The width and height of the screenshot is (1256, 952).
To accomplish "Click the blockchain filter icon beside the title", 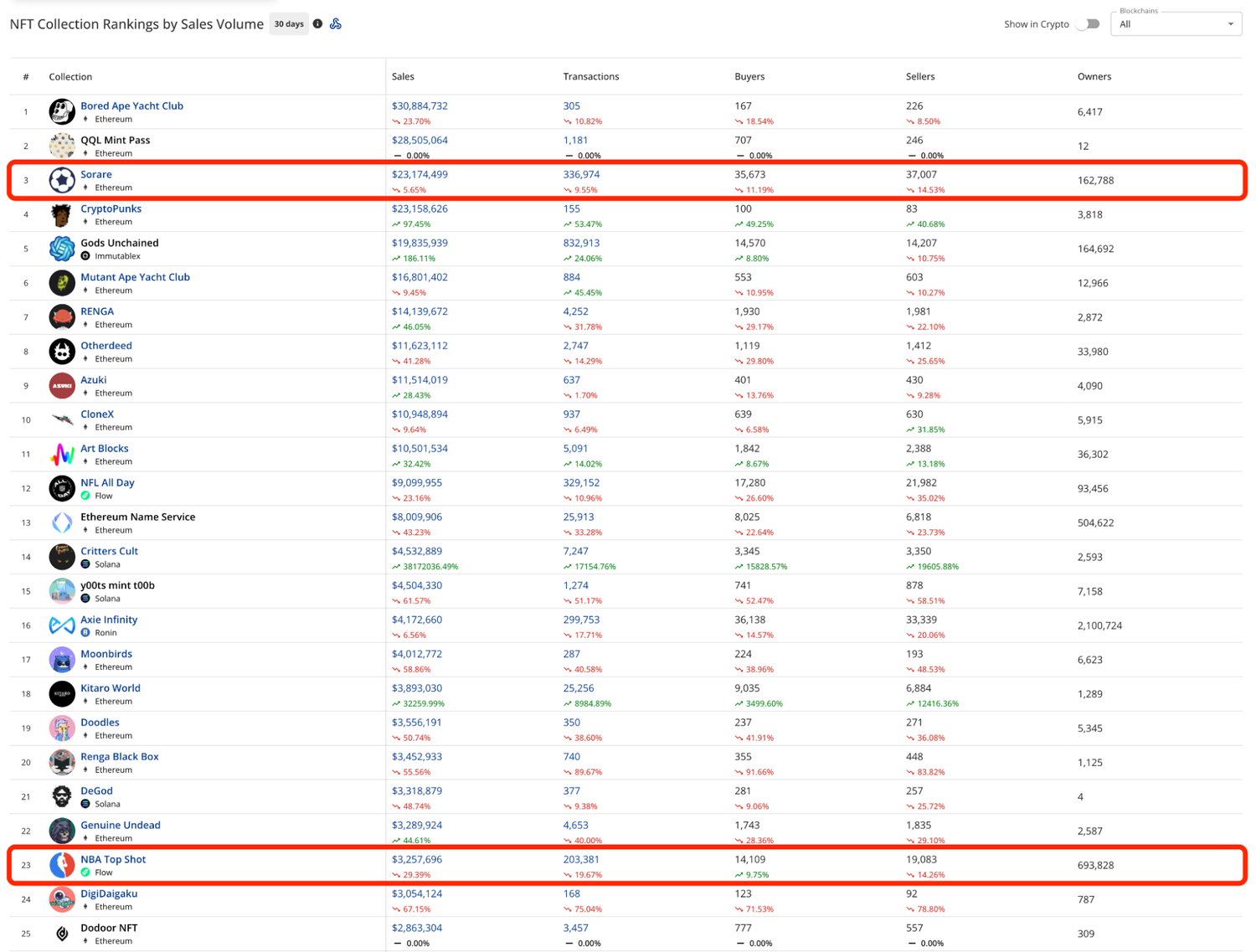I will 336,24.
